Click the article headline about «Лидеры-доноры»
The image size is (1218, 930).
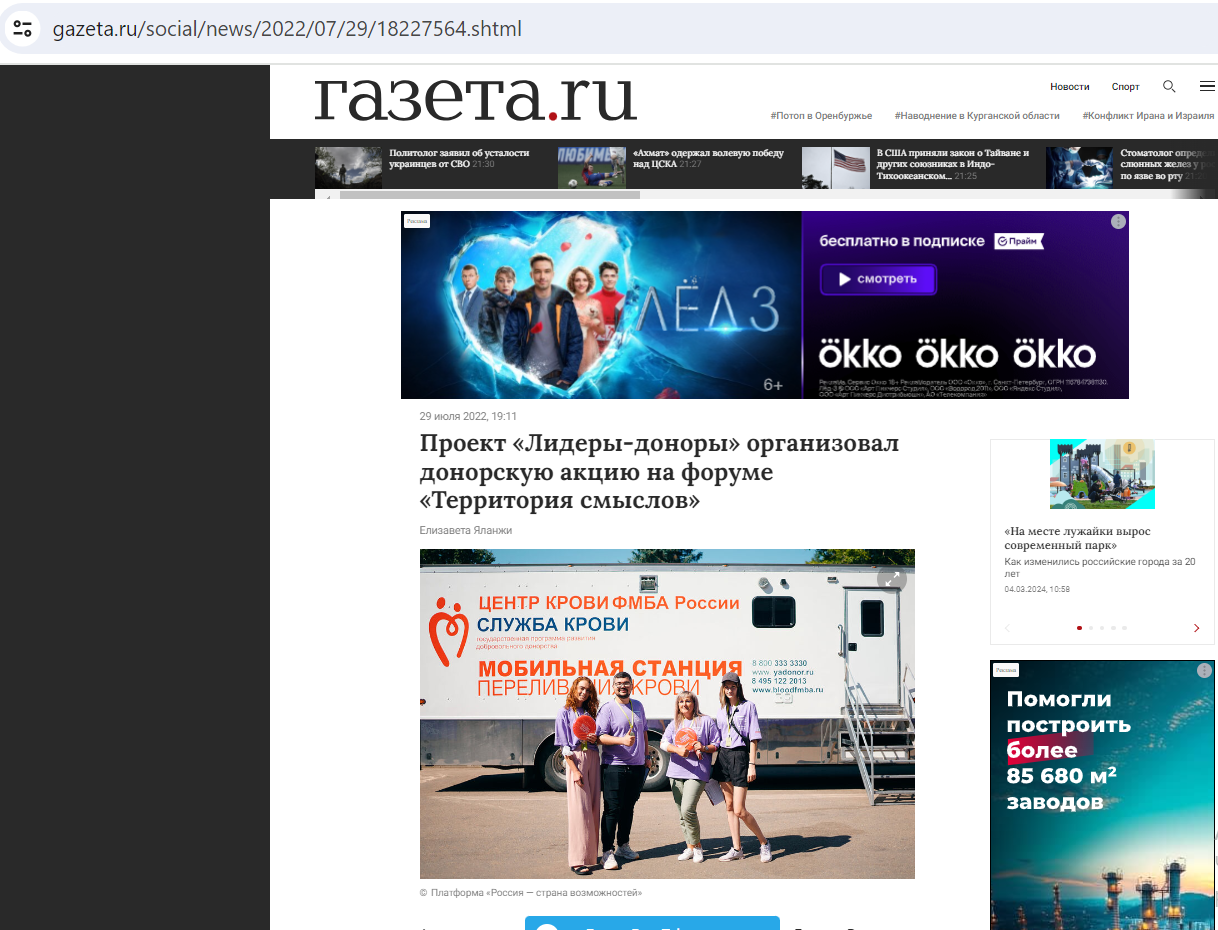coord(659,471)
